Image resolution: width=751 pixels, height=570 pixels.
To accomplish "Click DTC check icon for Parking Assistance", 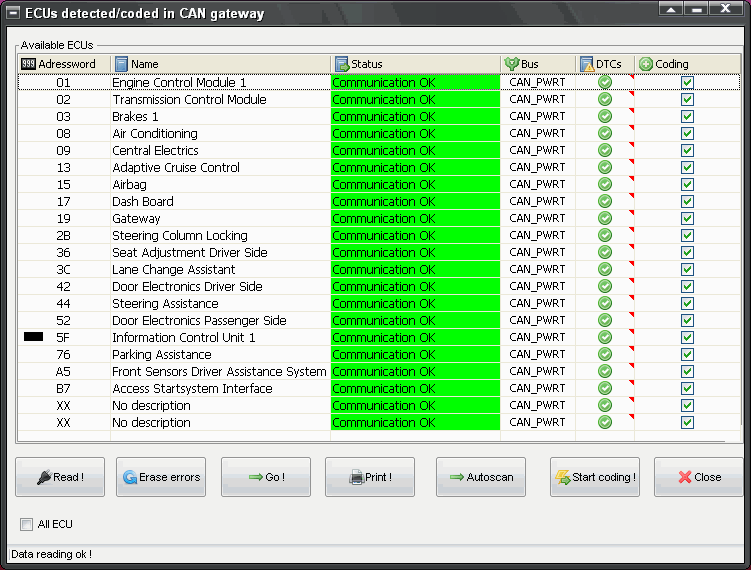I will pos(605,354).
